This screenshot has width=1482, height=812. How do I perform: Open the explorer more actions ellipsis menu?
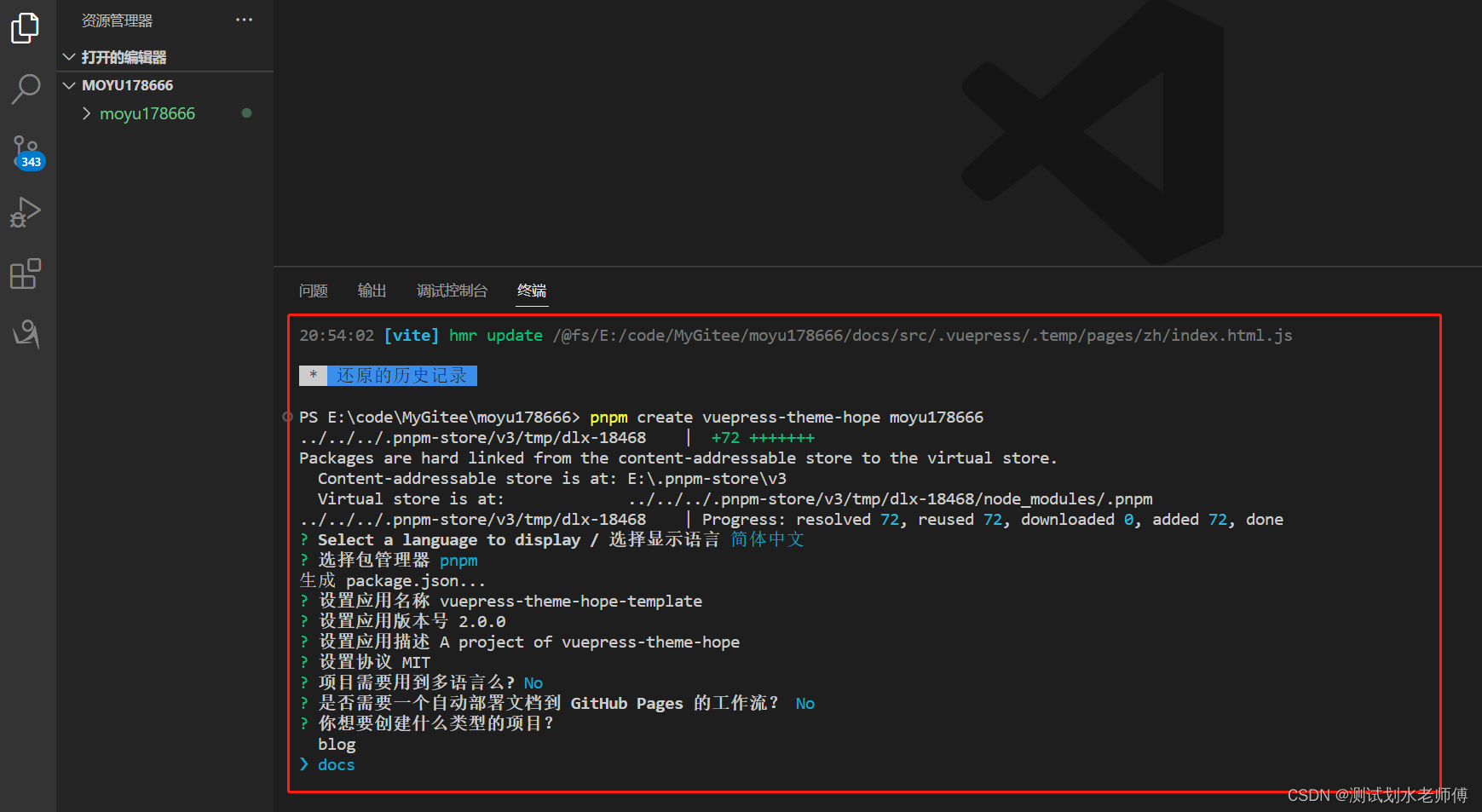coord(245,20)
